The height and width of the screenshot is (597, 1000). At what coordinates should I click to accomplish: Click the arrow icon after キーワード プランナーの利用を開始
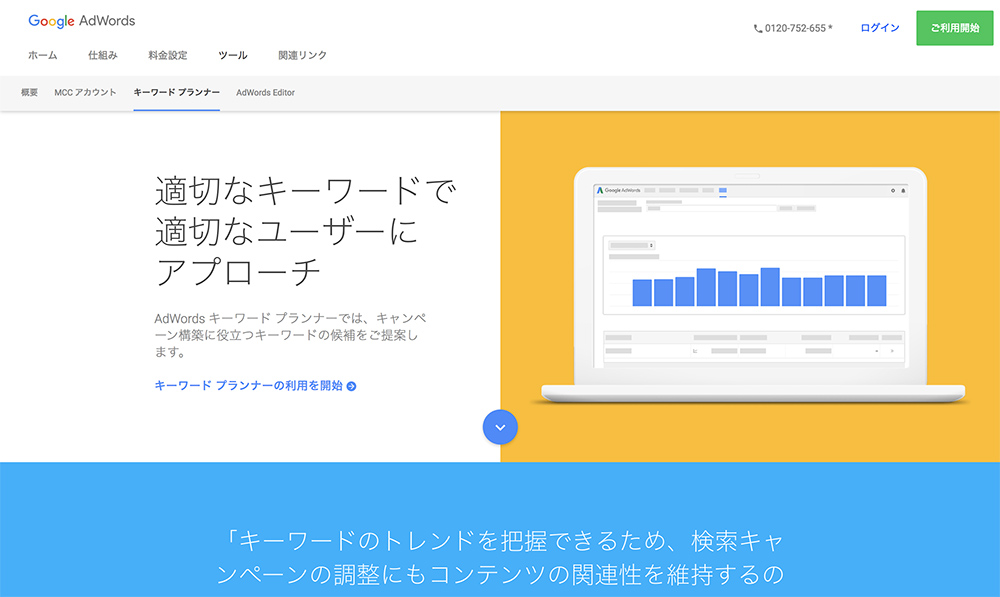[x=351, y=387]
